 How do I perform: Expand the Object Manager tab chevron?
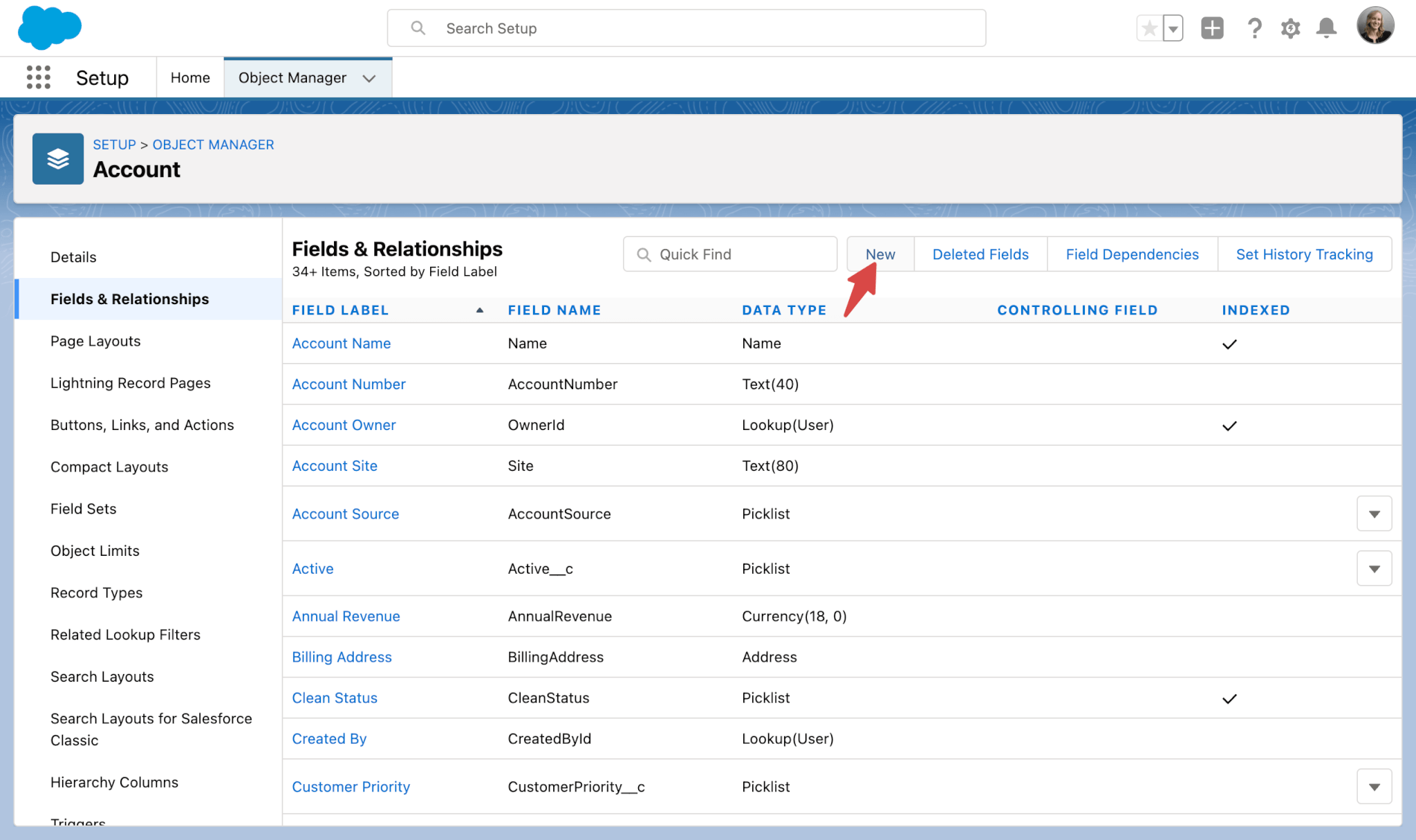pos(369,78)
